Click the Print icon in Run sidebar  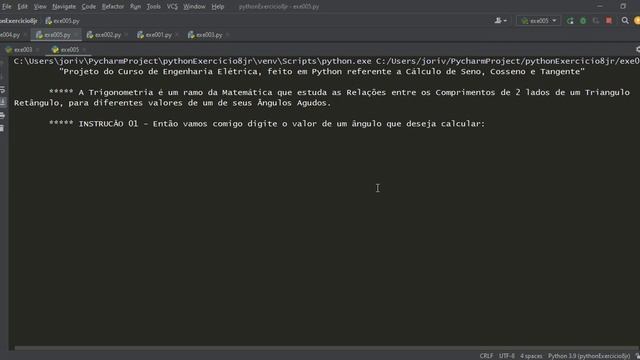3,116
